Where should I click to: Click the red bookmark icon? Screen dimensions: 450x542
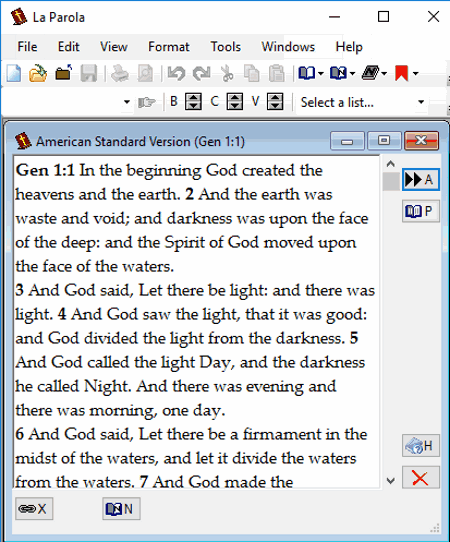click(402, 73)
